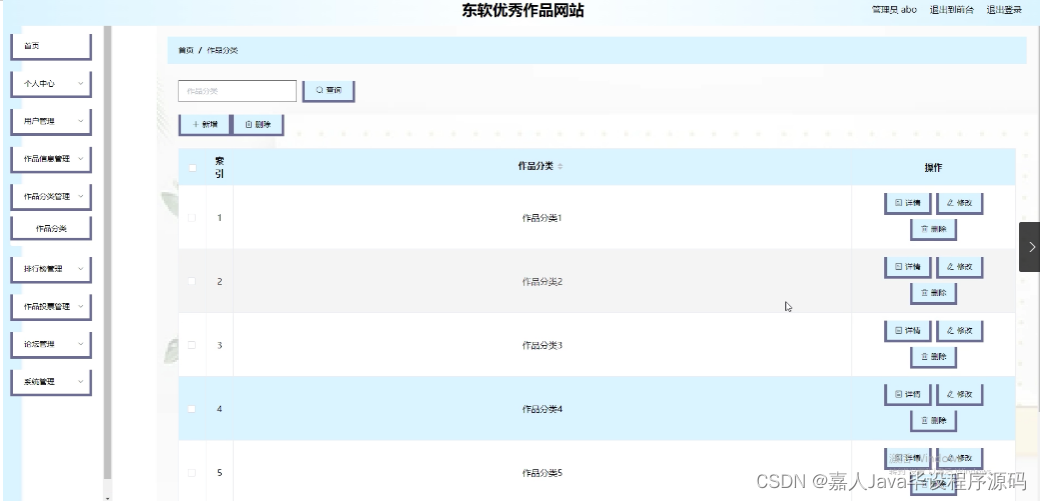
Task: Check the checkbox for row 1
Action: coord(192,218)
